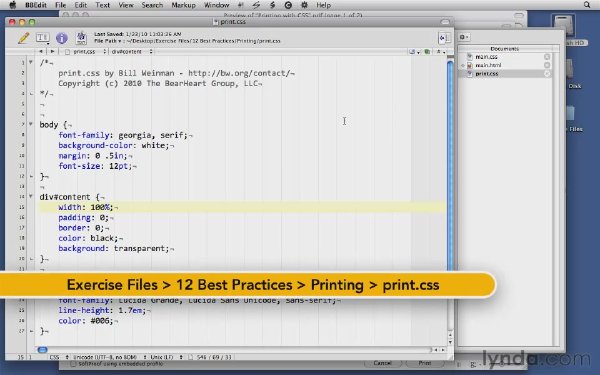The width and height of the screenshot is (600, 375).
Task: Open the Markup menu
Action: point(183,5)
